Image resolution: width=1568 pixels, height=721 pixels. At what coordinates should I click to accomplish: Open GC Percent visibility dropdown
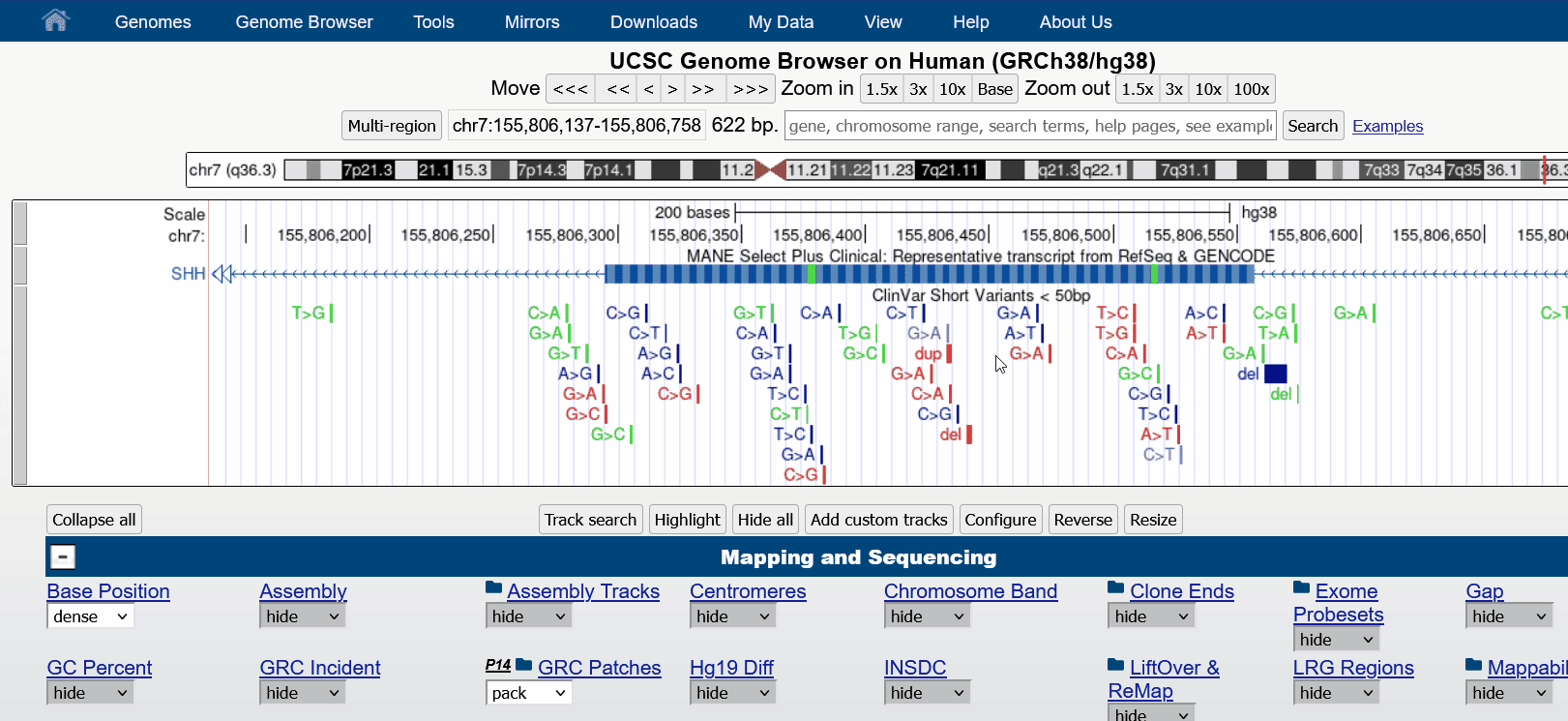coord(91,693)
